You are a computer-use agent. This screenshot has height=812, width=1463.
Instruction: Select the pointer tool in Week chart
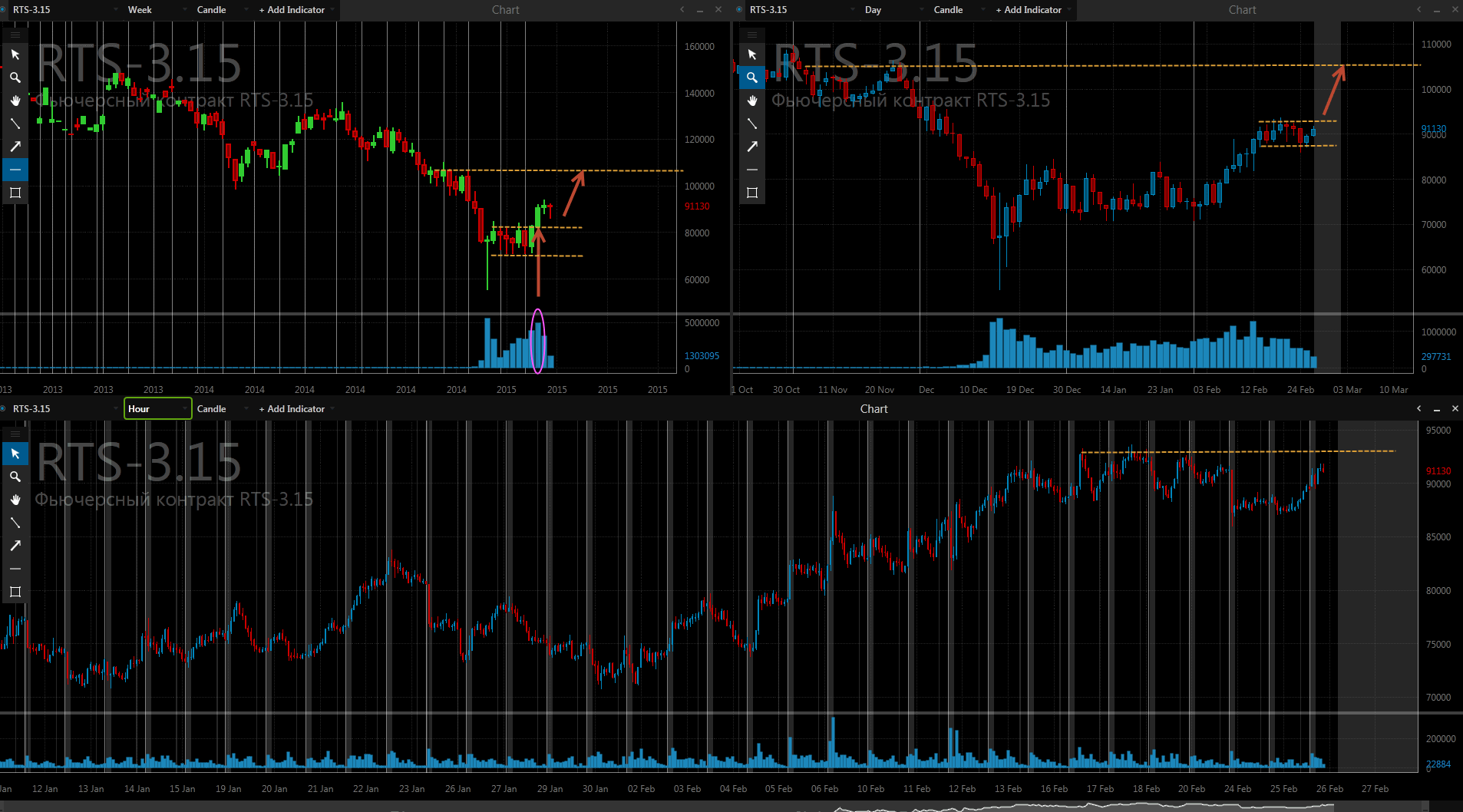point(15,54)
